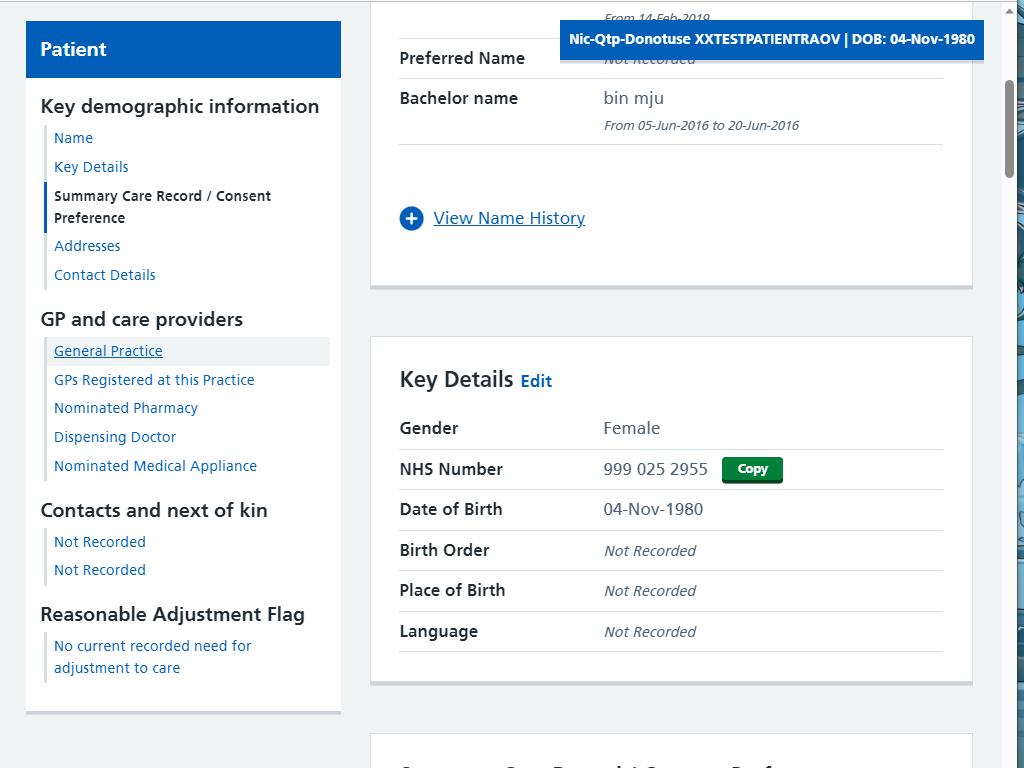1024x768 pixels.
Task: Click the Birth Order label
Action: pyautogui.click(x=444, y=551)
